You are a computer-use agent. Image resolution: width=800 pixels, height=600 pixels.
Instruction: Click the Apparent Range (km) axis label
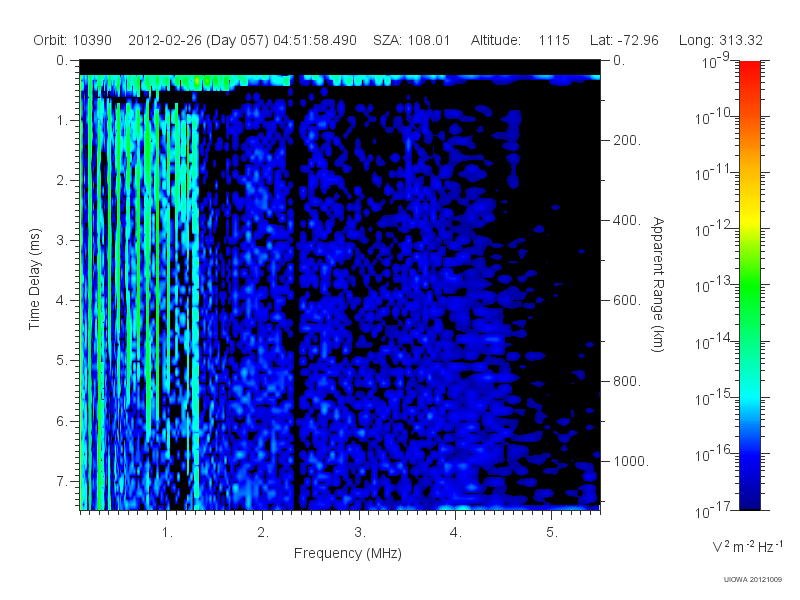[x=658, y=284]
